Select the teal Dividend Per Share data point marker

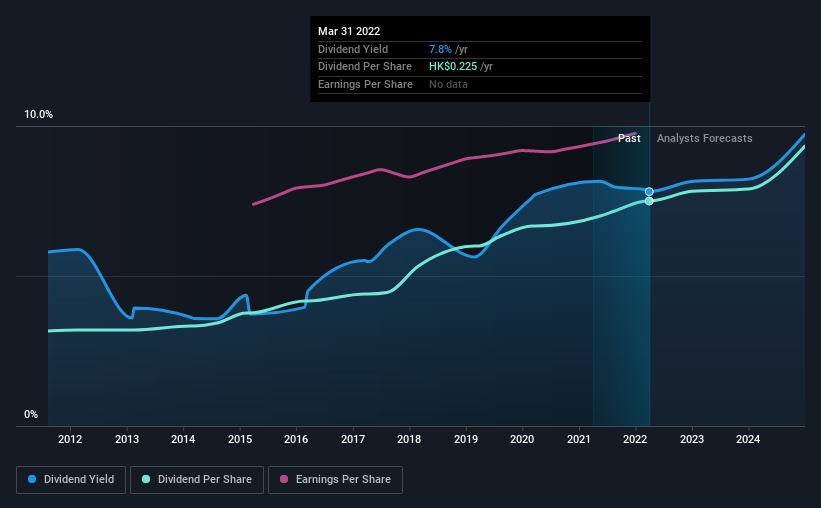[649, 201]
